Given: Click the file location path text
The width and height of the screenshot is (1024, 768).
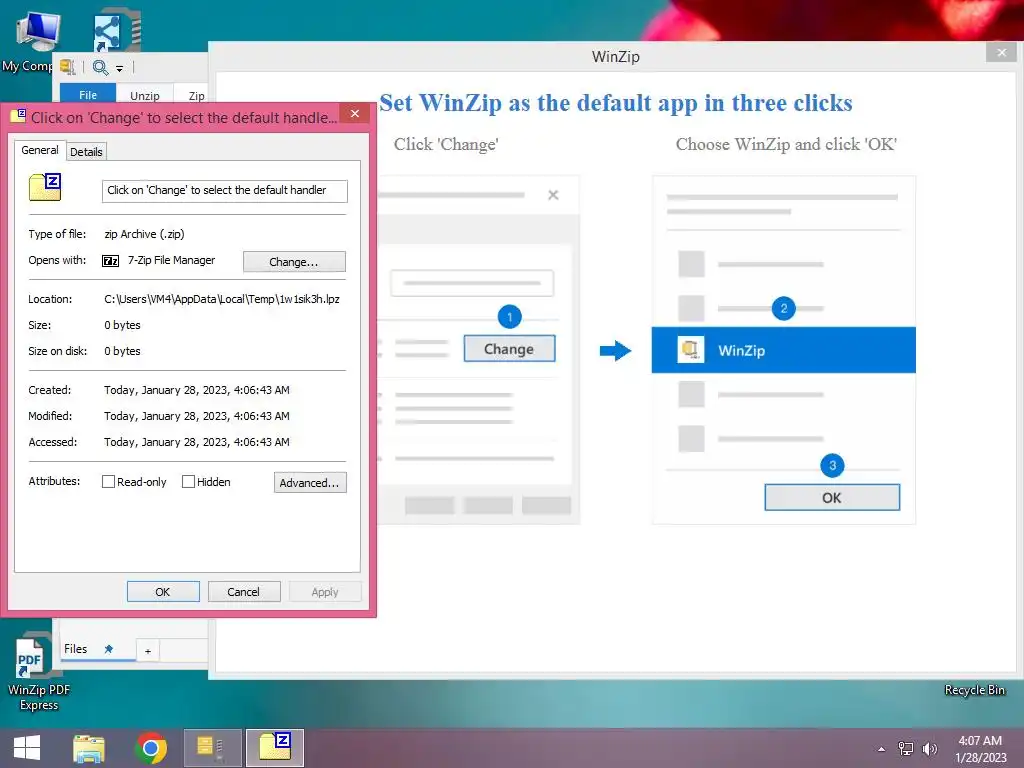Looking at the screenshot, I should [x=222, y=299].
